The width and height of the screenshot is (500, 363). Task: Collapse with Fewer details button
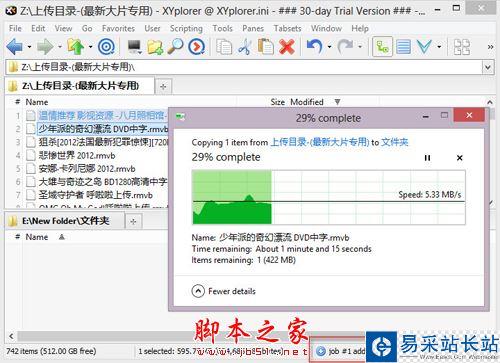pos(224,291)
